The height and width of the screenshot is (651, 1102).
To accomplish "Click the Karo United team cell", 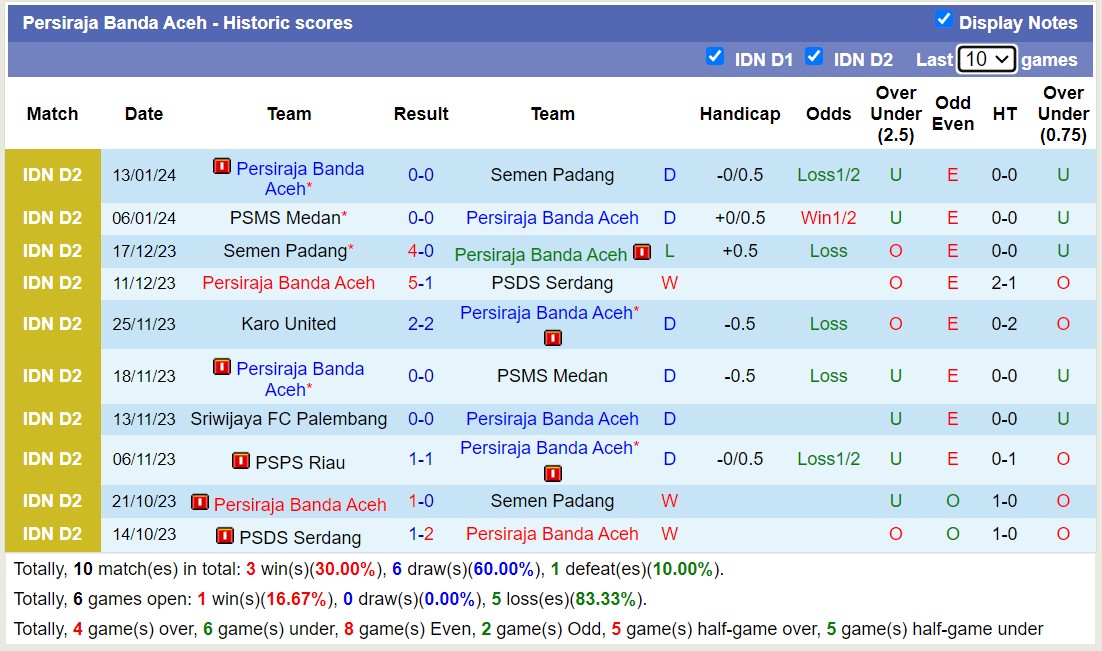I will click(x=288, y=324).
